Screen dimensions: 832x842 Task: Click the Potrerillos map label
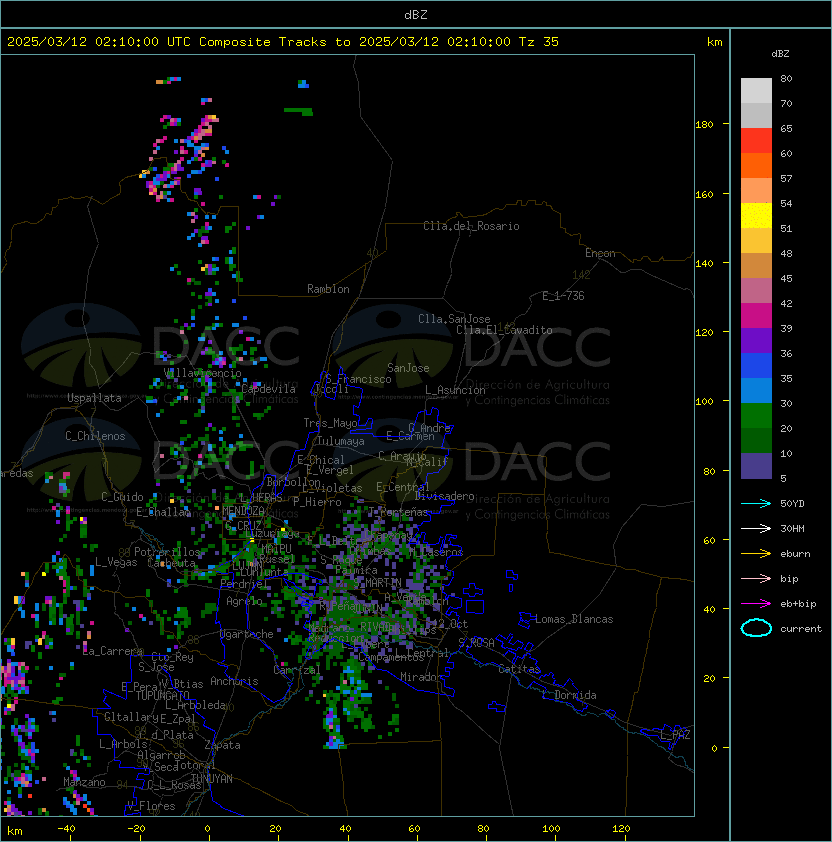167,552
